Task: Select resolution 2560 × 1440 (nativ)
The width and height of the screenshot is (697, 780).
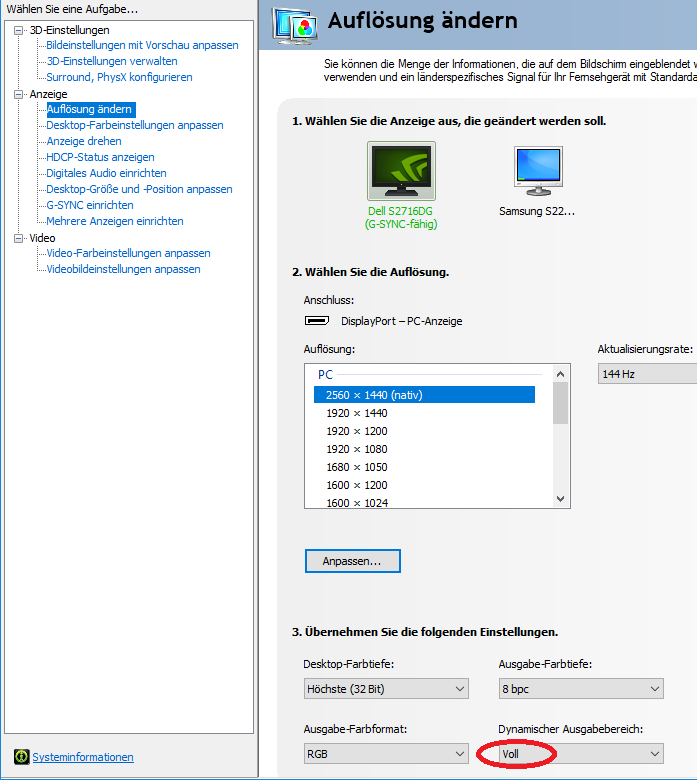Action: (424, 395)
